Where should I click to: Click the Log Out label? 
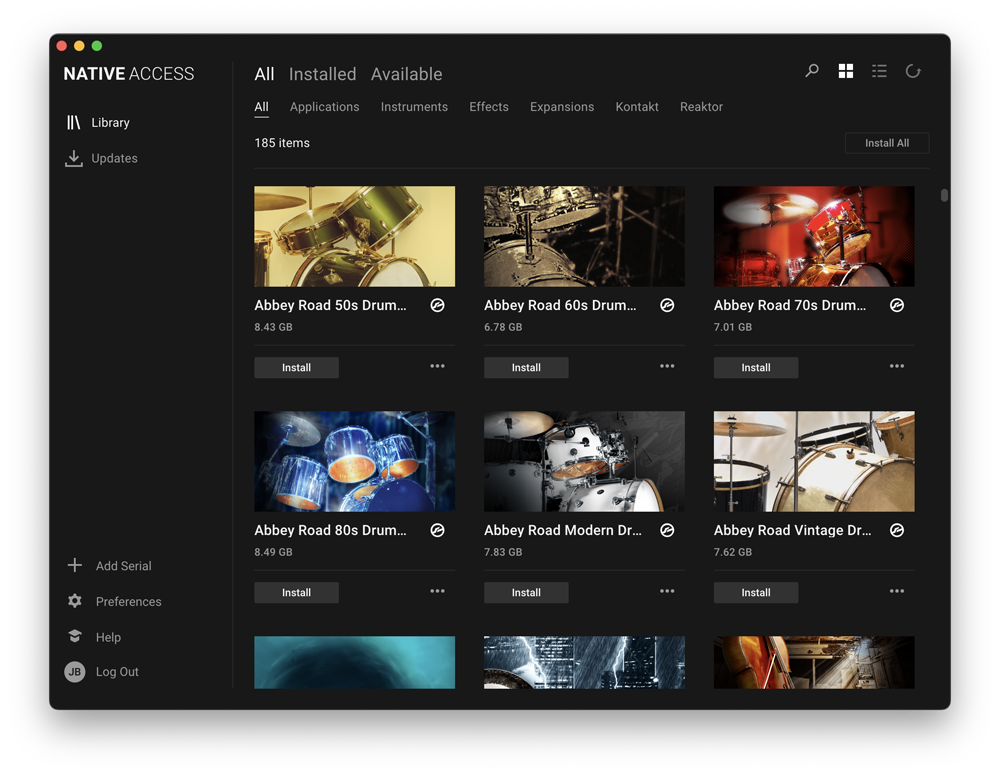click(117, 672)
